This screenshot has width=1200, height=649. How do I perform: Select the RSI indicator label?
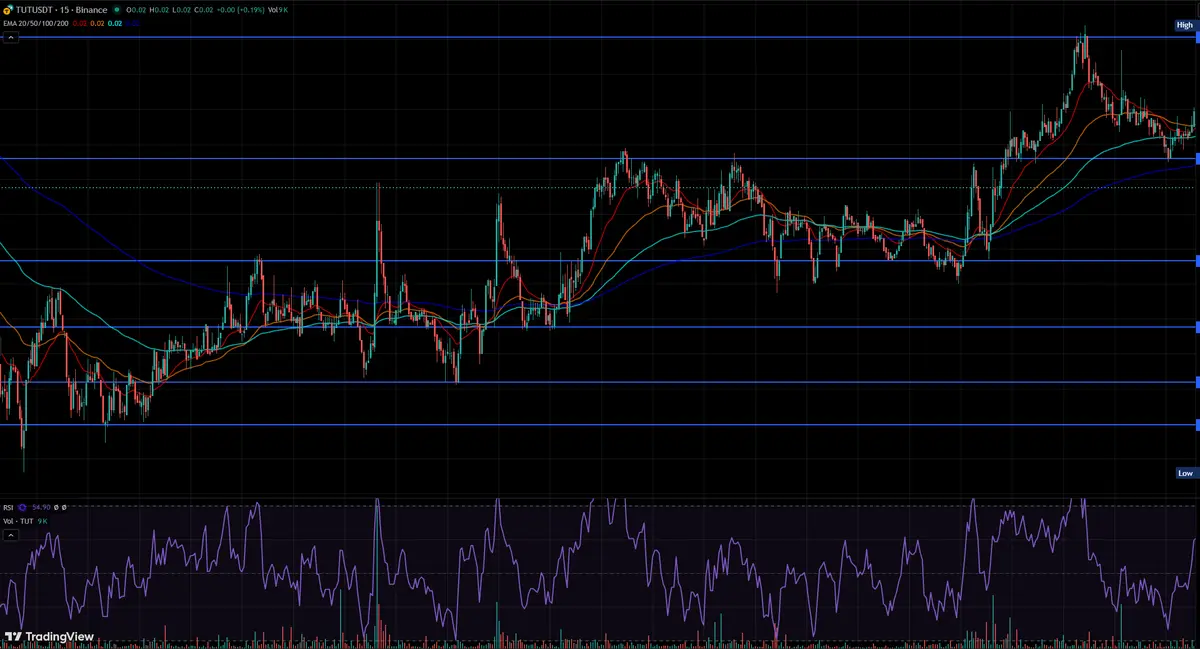click(x=8, y=507)
